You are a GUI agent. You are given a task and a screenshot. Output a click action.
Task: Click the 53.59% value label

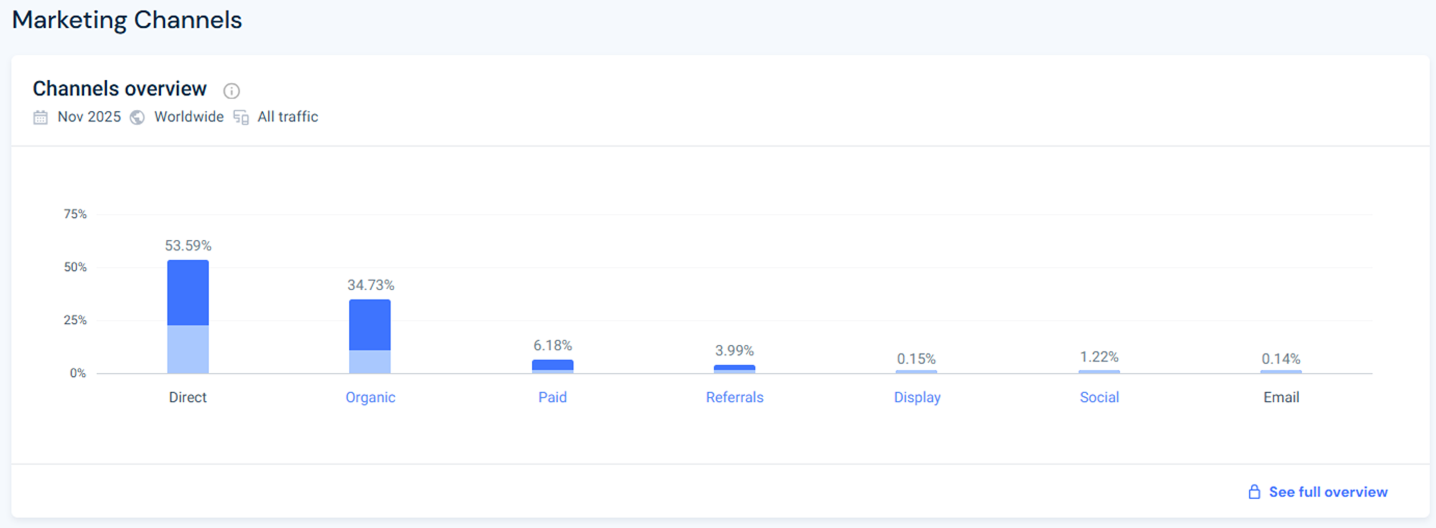pyautogui.click(x=188, y=245)
